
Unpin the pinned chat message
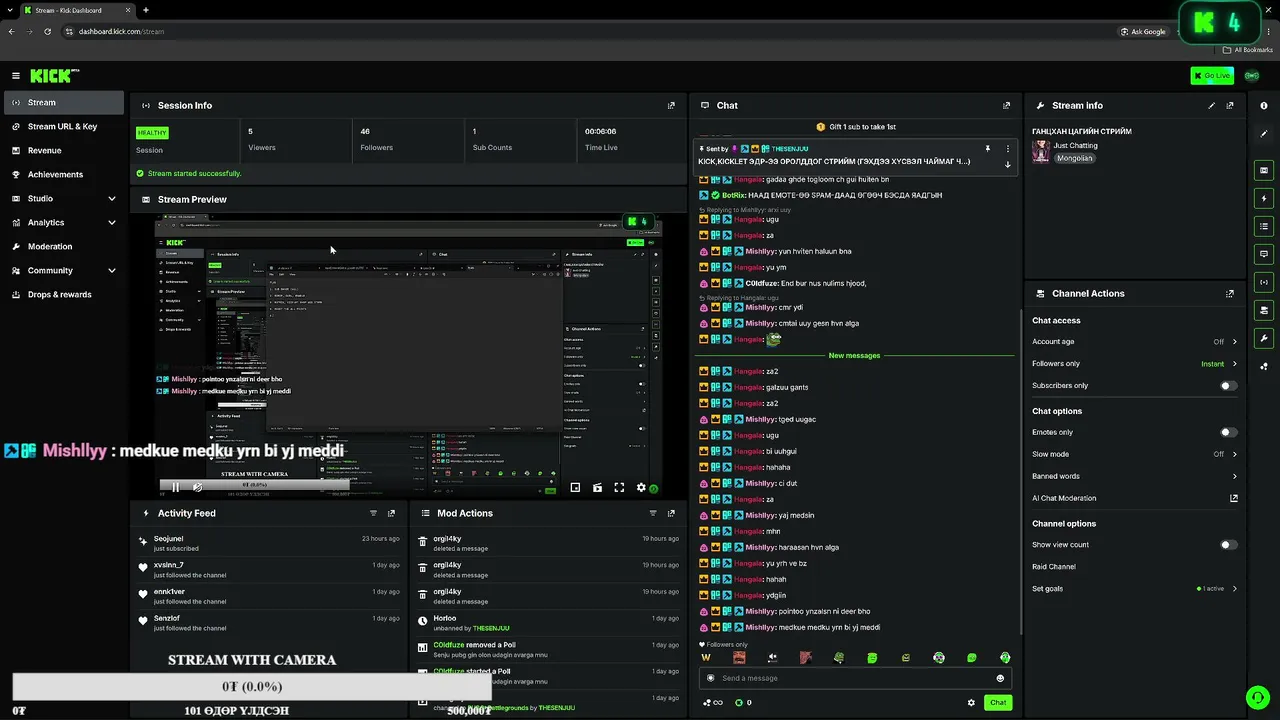click(x=988, y=149)
